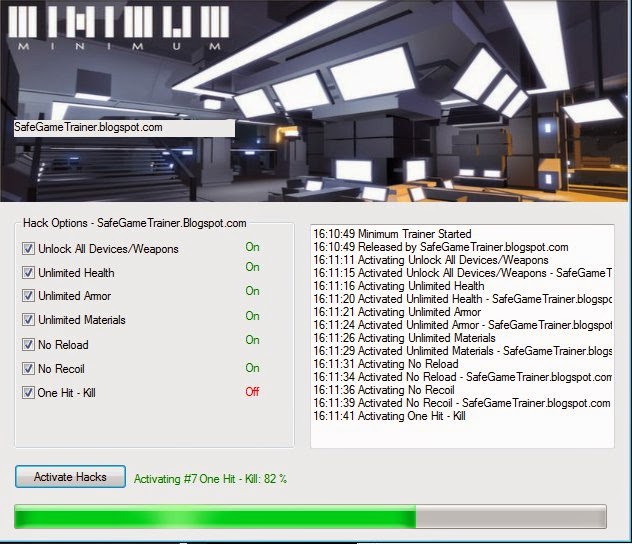Click the On status beside No Reload
Viewport: 632px width, 544px height.
click(x=252, y=340)
